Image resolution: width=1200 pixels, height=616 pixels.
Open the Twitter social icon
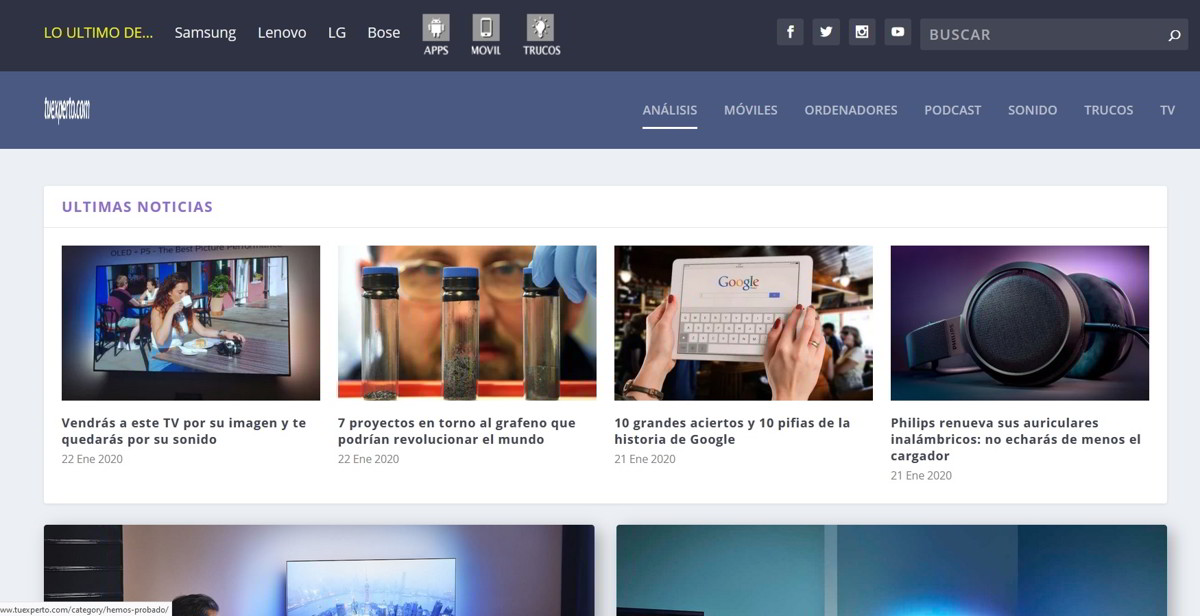(x=826, y=32)
